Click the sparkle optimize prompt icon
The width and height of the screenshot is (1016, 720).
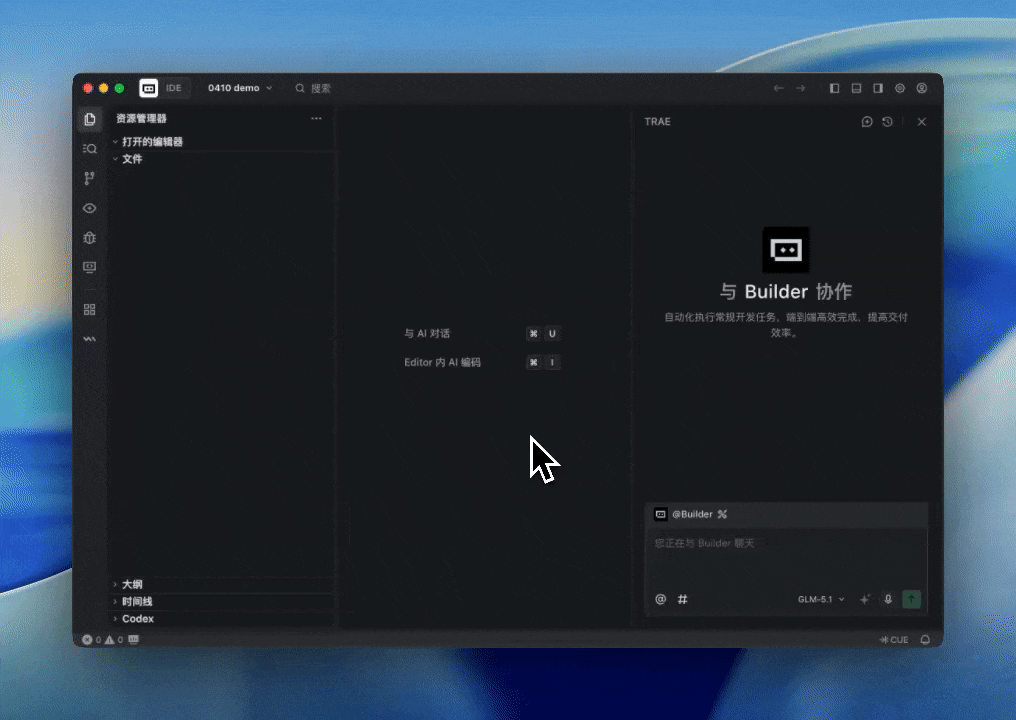pos(865,599)
